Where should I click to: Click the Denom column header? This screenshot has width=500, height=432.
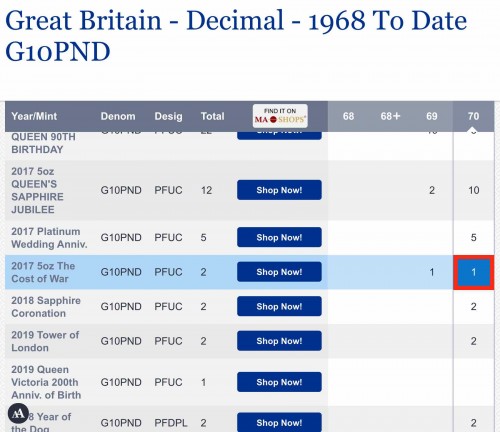tap(118, 116)
